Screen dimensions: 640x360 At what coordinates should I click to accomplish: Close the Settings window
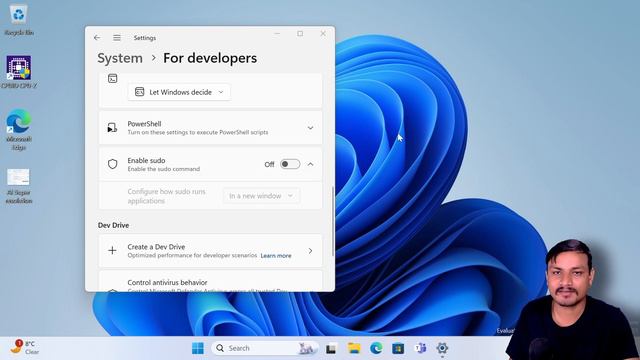click(323, 33)
